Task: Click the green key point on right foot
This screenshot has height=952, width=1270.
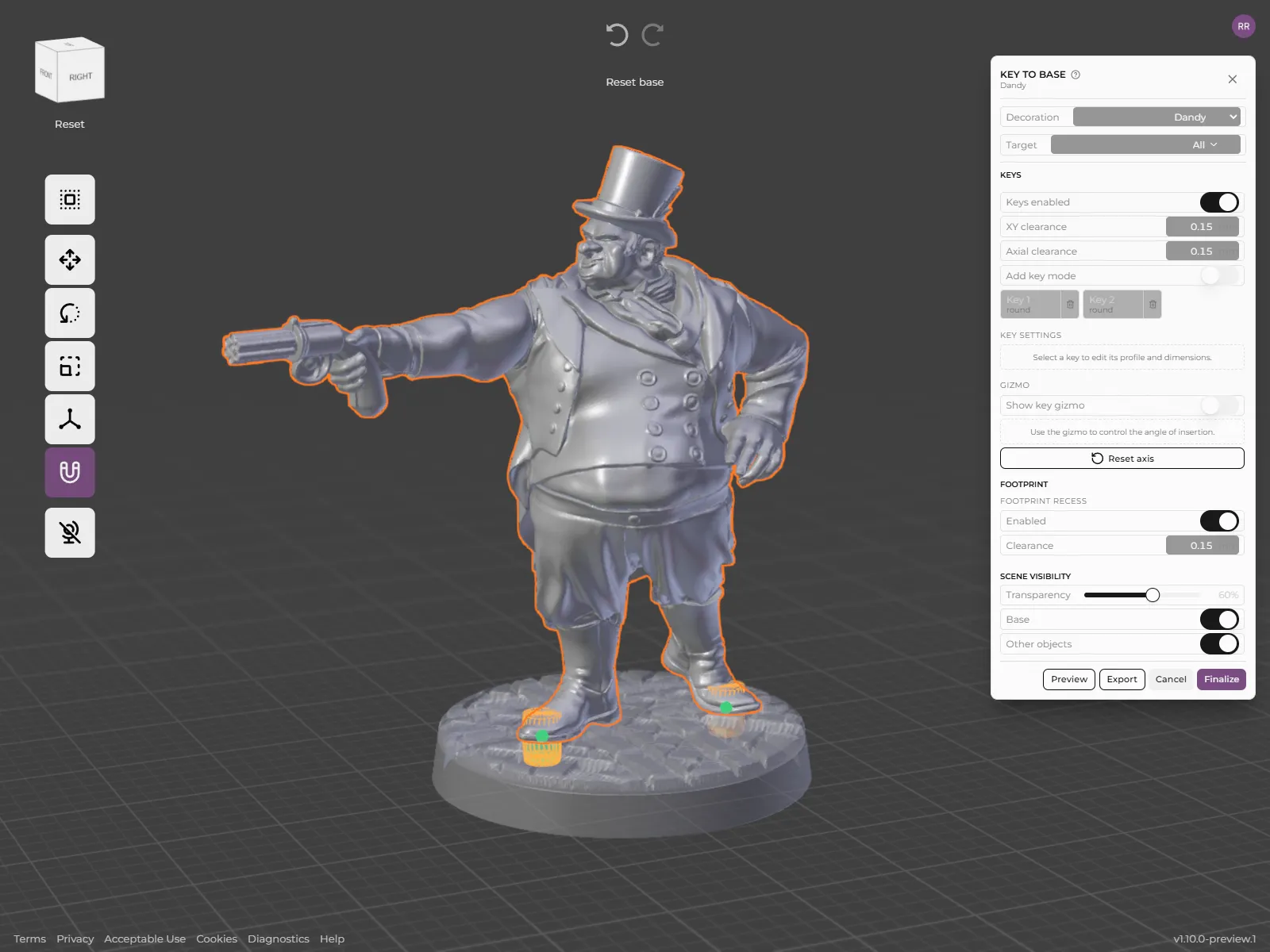Action: coord(726,708)
